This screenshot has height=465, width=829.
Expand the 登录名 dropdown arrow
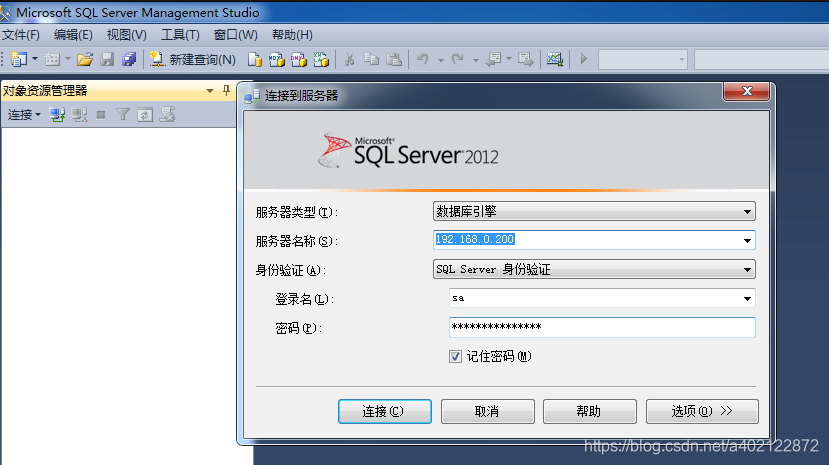point(747,299)
